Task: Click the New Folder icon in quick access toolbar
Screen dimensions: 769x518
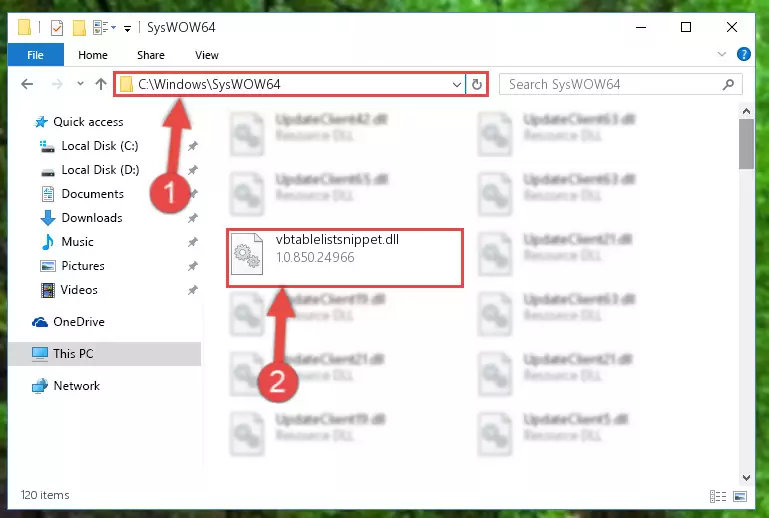Action: pos(79,27)
